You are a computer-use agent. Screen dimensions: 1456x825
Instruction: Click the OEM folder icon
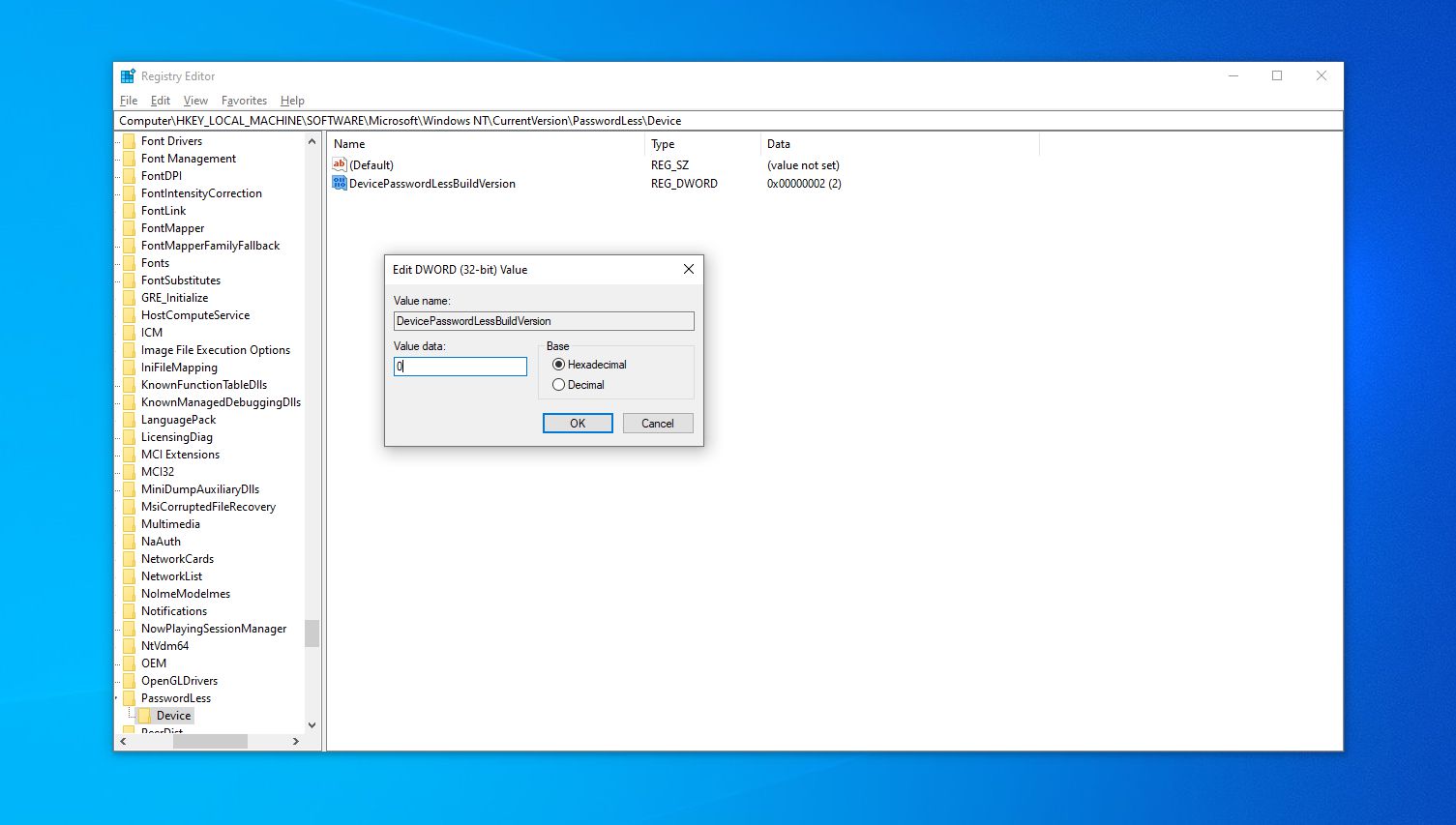[129, 663]
